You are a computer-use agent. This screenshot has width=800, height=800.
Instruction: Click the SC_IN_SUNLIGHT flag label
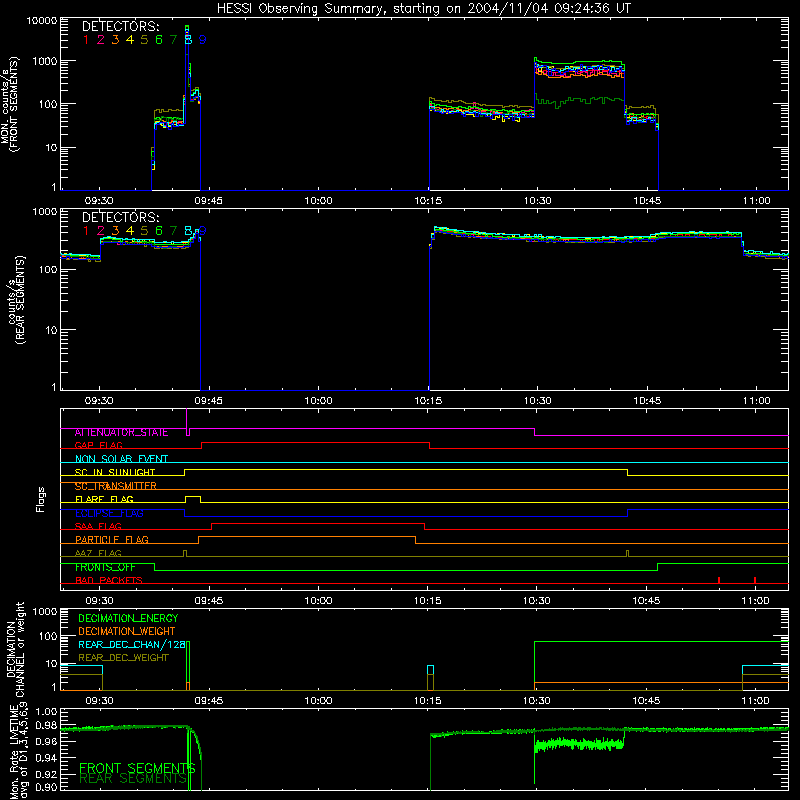(115, 472)
